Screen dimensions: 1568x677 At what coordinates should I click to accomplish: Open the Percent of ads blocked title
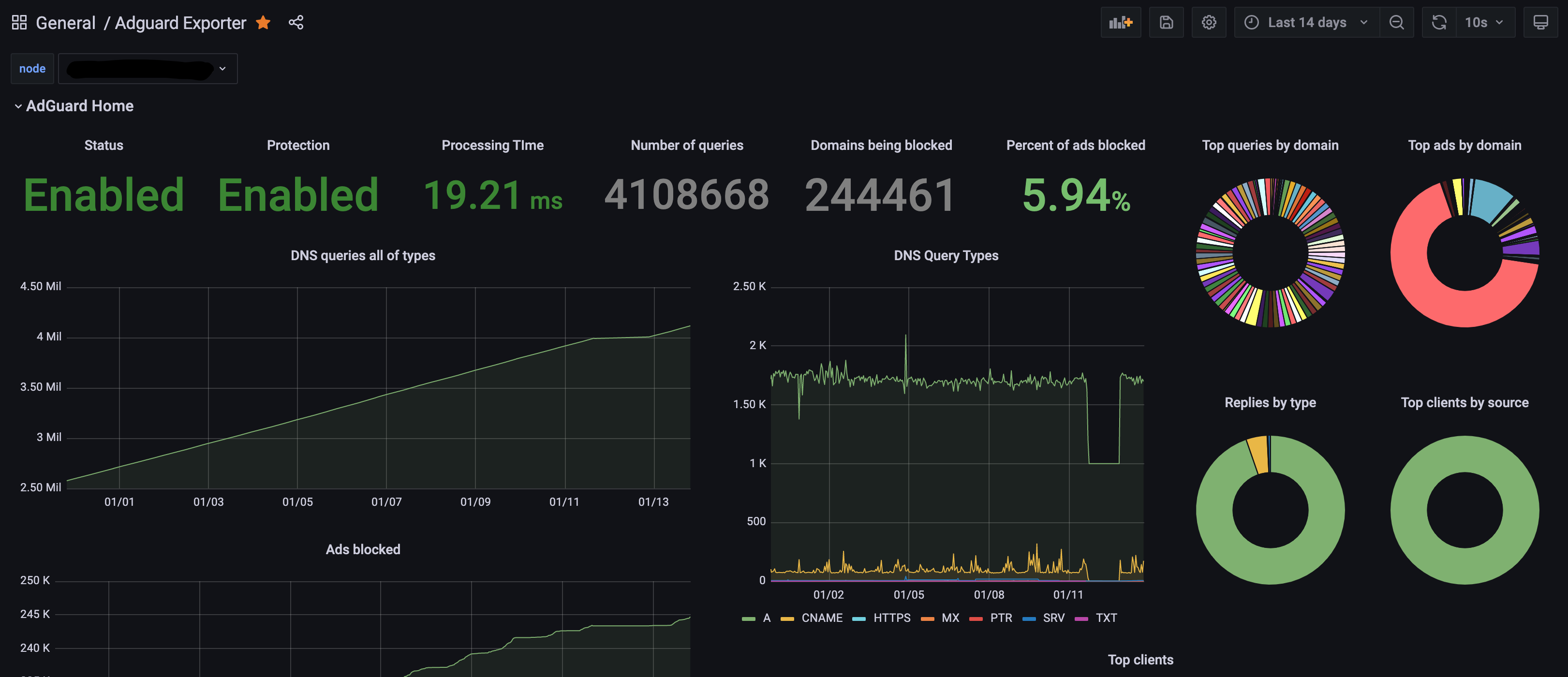click(1076, 145)
